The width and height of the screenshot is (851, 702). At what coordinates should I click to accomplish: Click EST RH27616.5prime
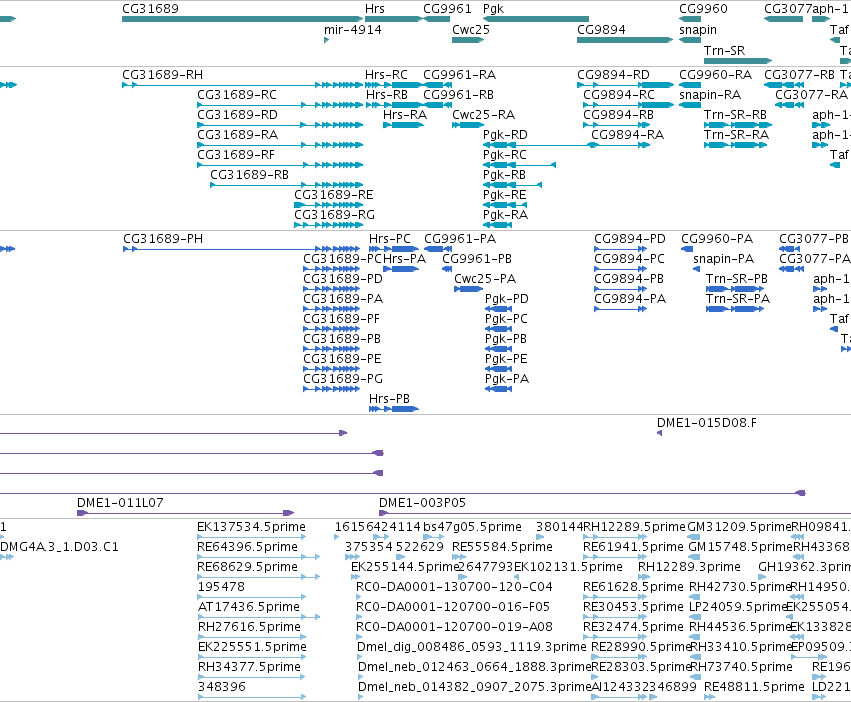pyautogui.click(x=251, y=637)
